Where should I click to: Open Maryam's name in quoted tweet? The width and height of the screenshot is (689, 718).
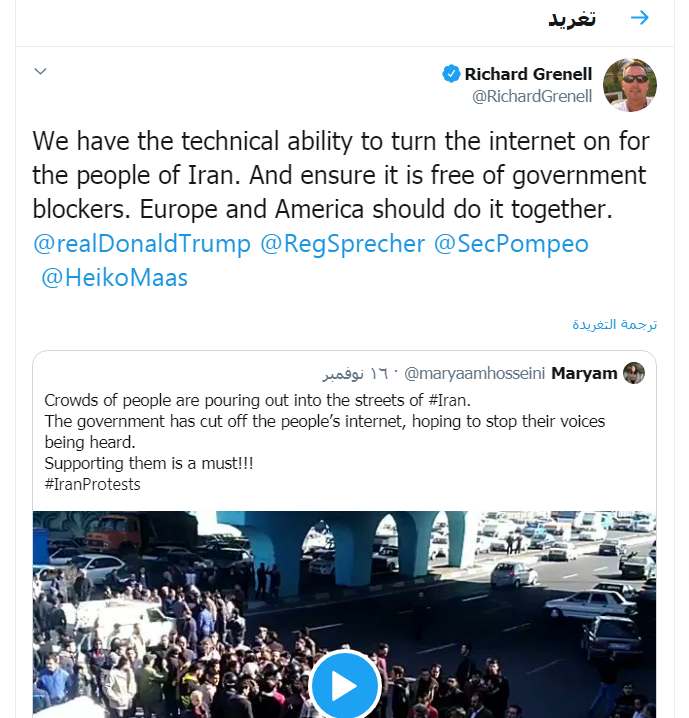pos(584,373)
